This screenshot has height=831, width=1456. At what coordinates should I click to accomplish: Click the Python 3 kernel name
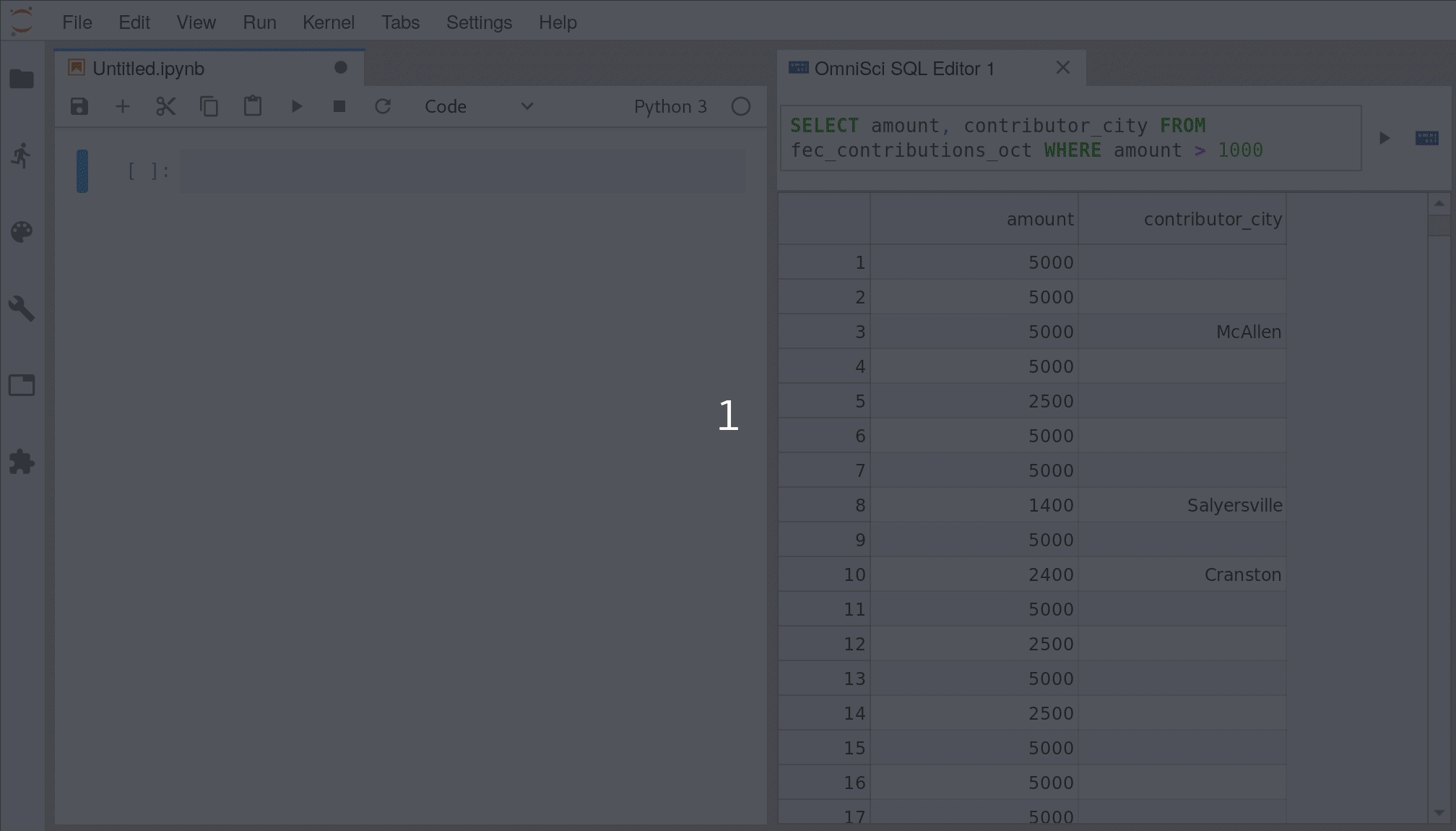670,107
